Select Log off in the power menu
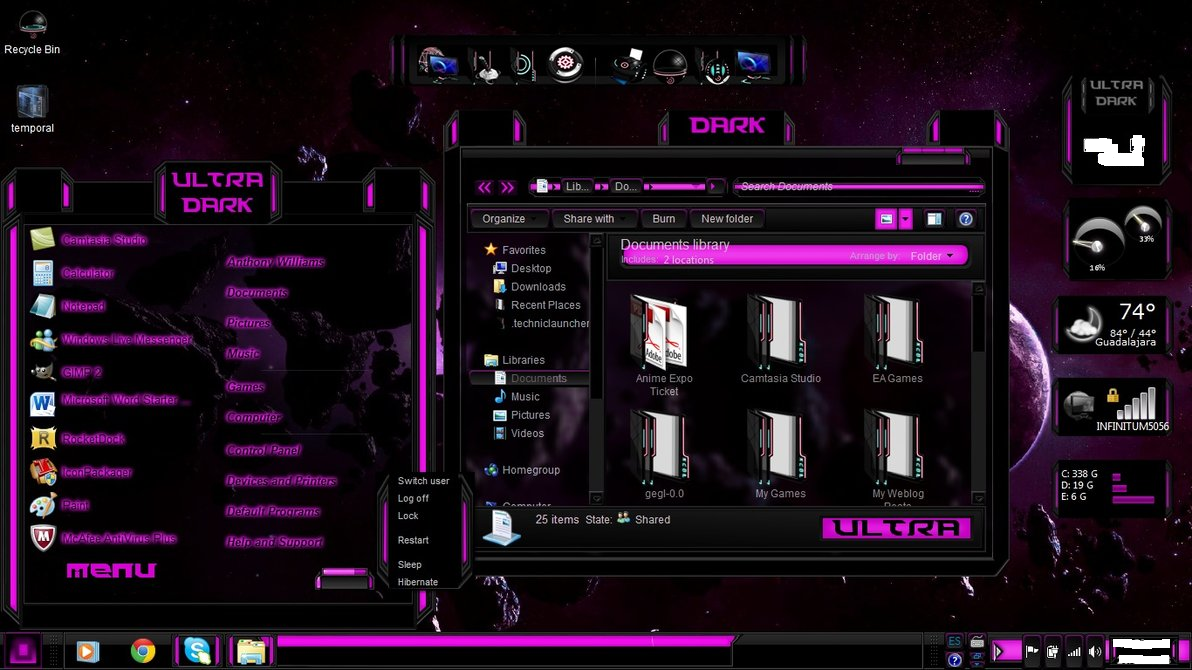This screenshot has width=1192, height=670. (x=413, y=498)
